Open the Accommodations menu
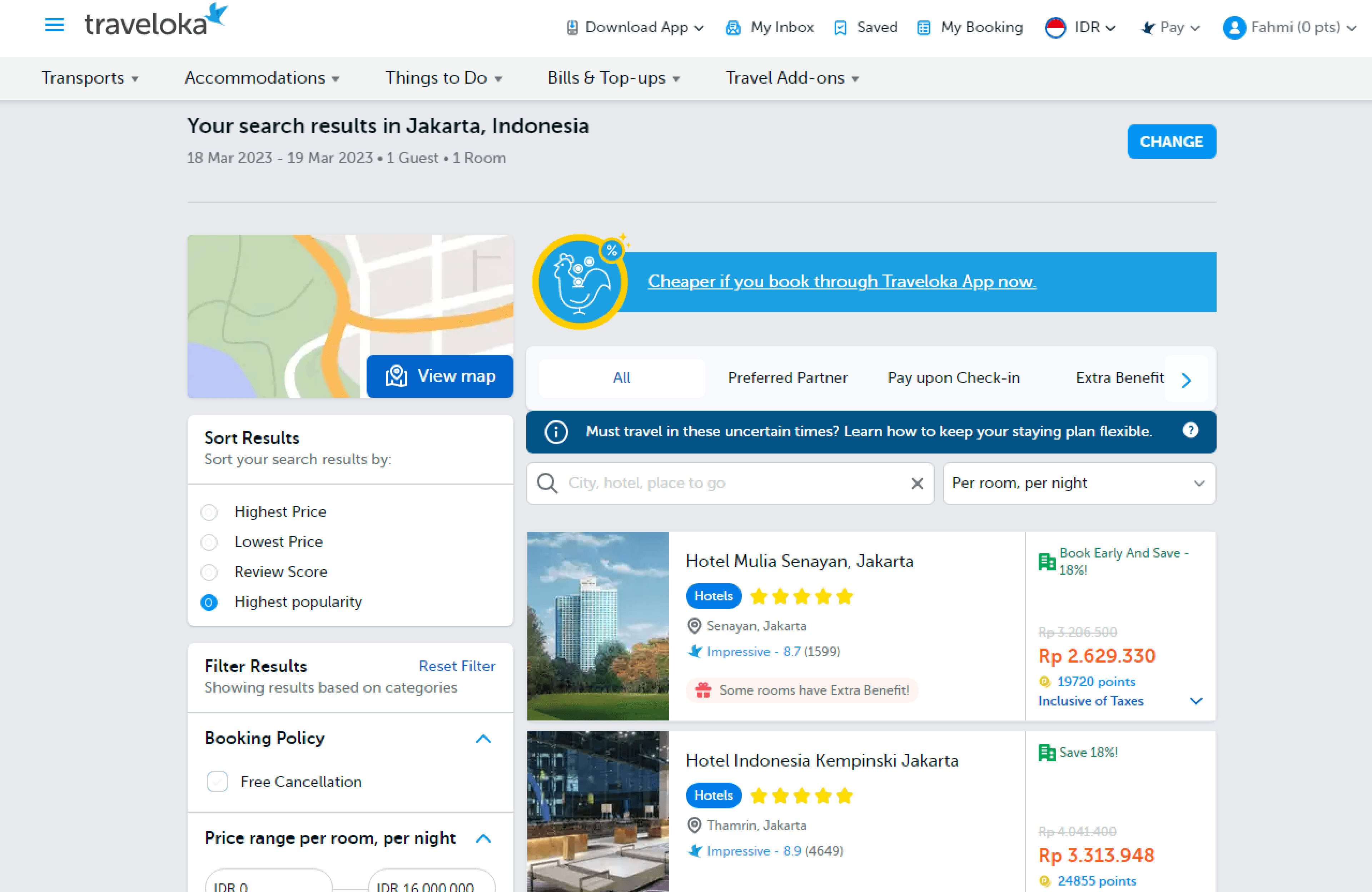This screenshot has width=1372, height=892. (x=262, y=78)
